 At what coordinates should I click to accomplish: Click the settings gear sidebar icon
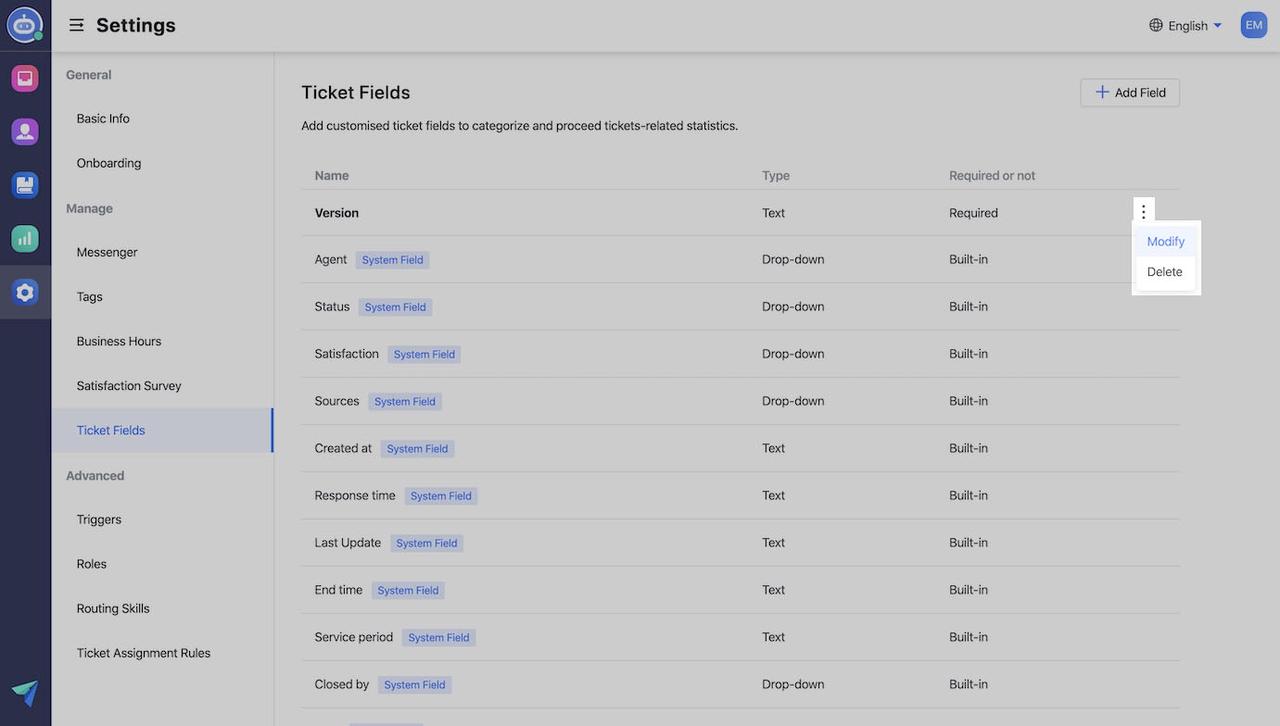pyautogui.click(x=25, y=292)
